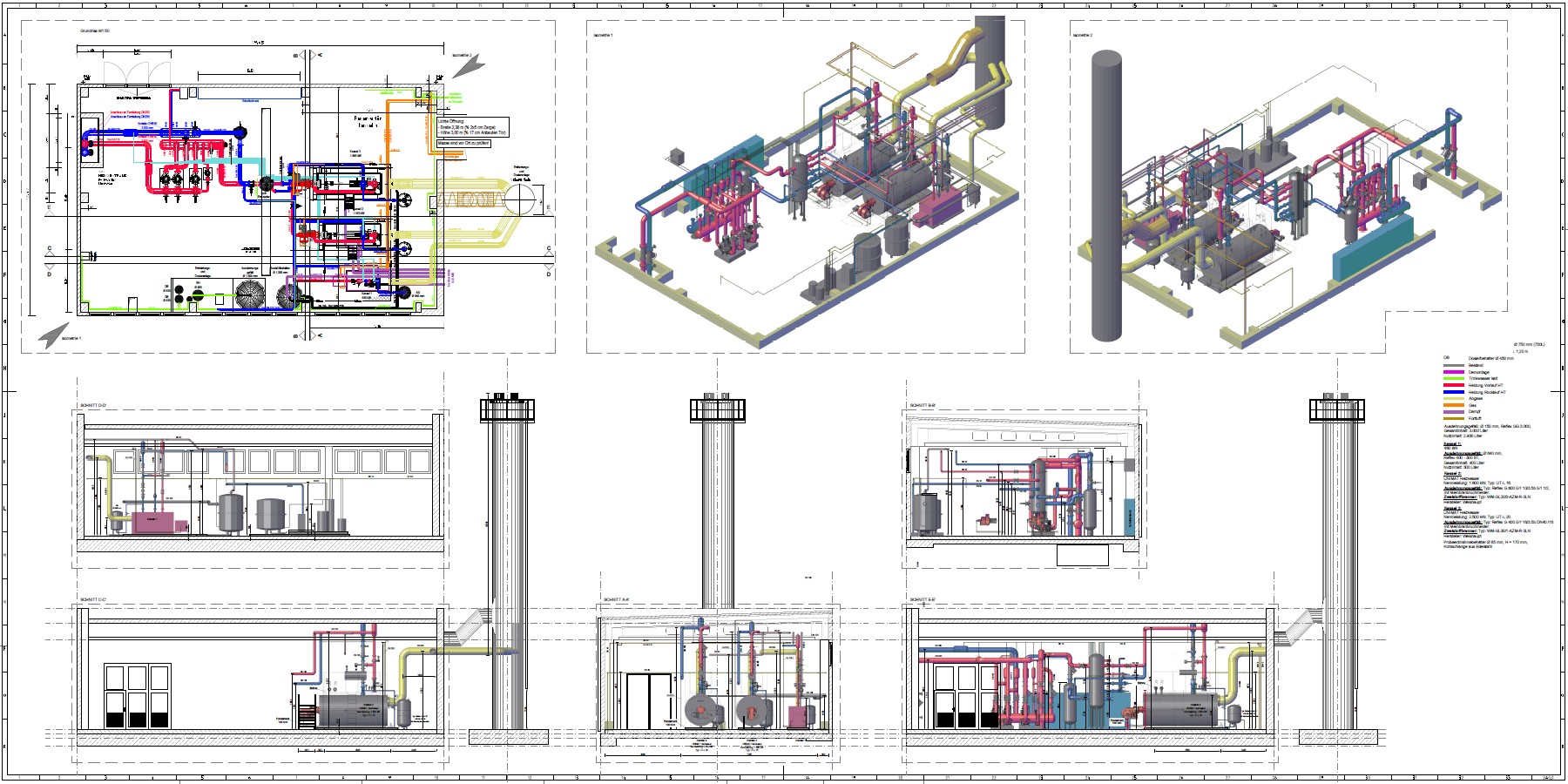The width and height of the screenshot is (1568, 784).
Task: Select section marker C on plan's left edge
Action: point(50,251)
